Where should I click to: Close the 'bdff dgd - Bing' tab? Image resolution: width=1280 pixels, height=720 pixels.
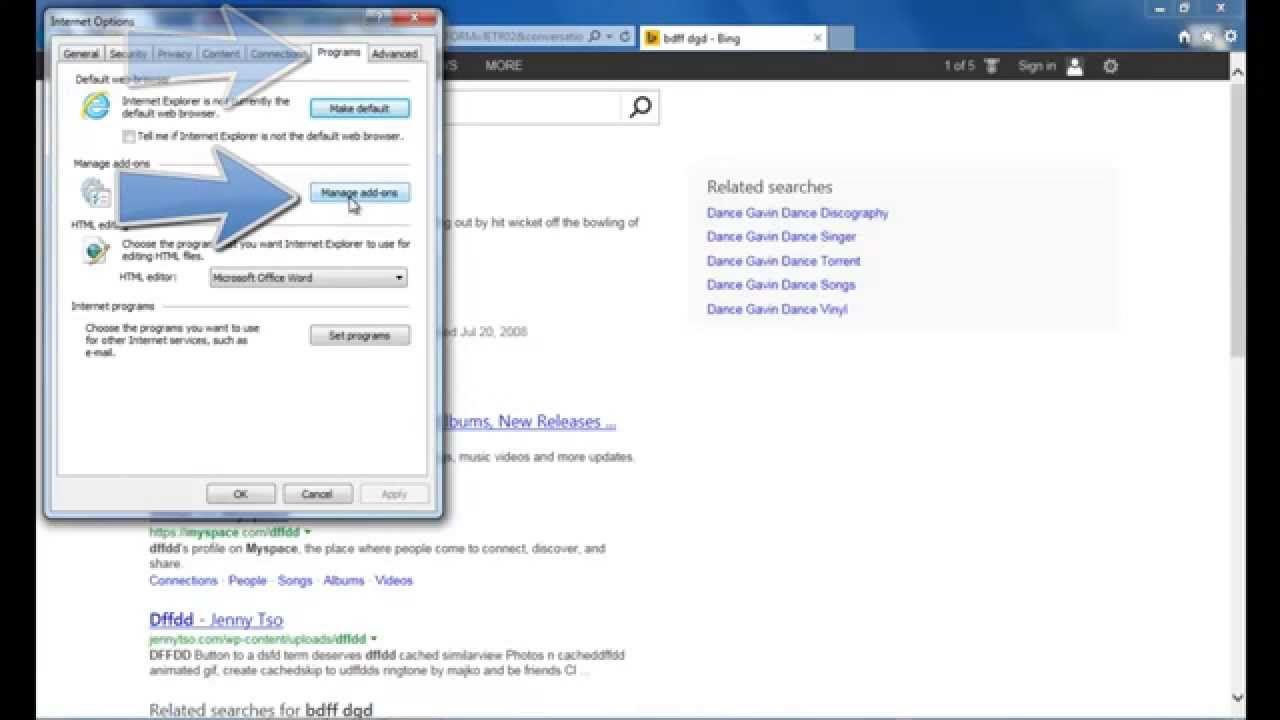(x=818, y=38)
